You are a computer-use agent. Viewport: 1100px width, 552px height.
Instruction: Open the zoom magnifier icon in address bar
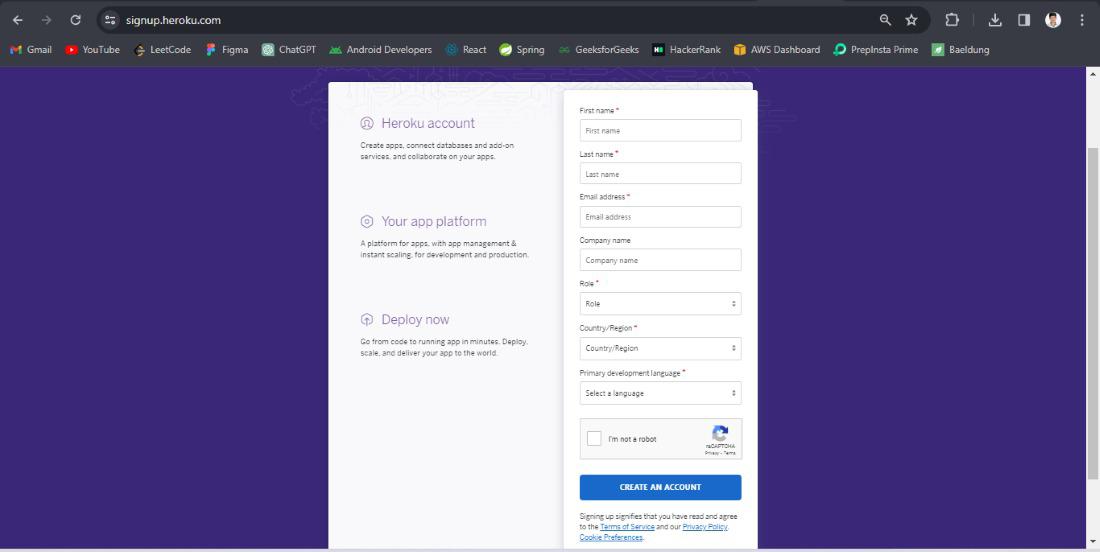885,20
